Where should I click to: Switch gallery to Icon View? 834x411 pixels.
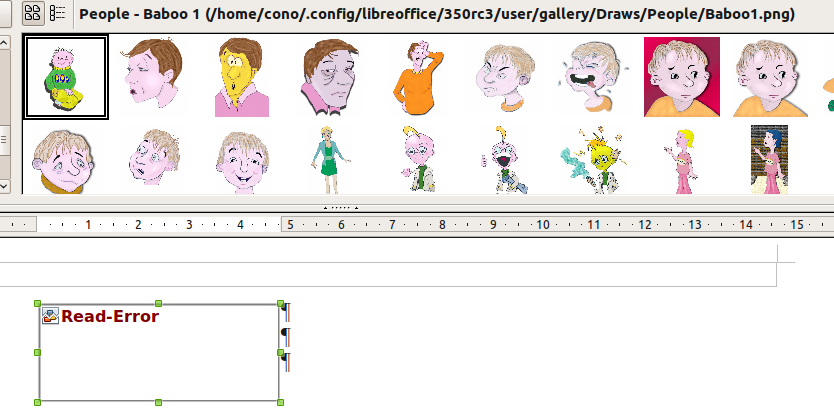(33, 14)
